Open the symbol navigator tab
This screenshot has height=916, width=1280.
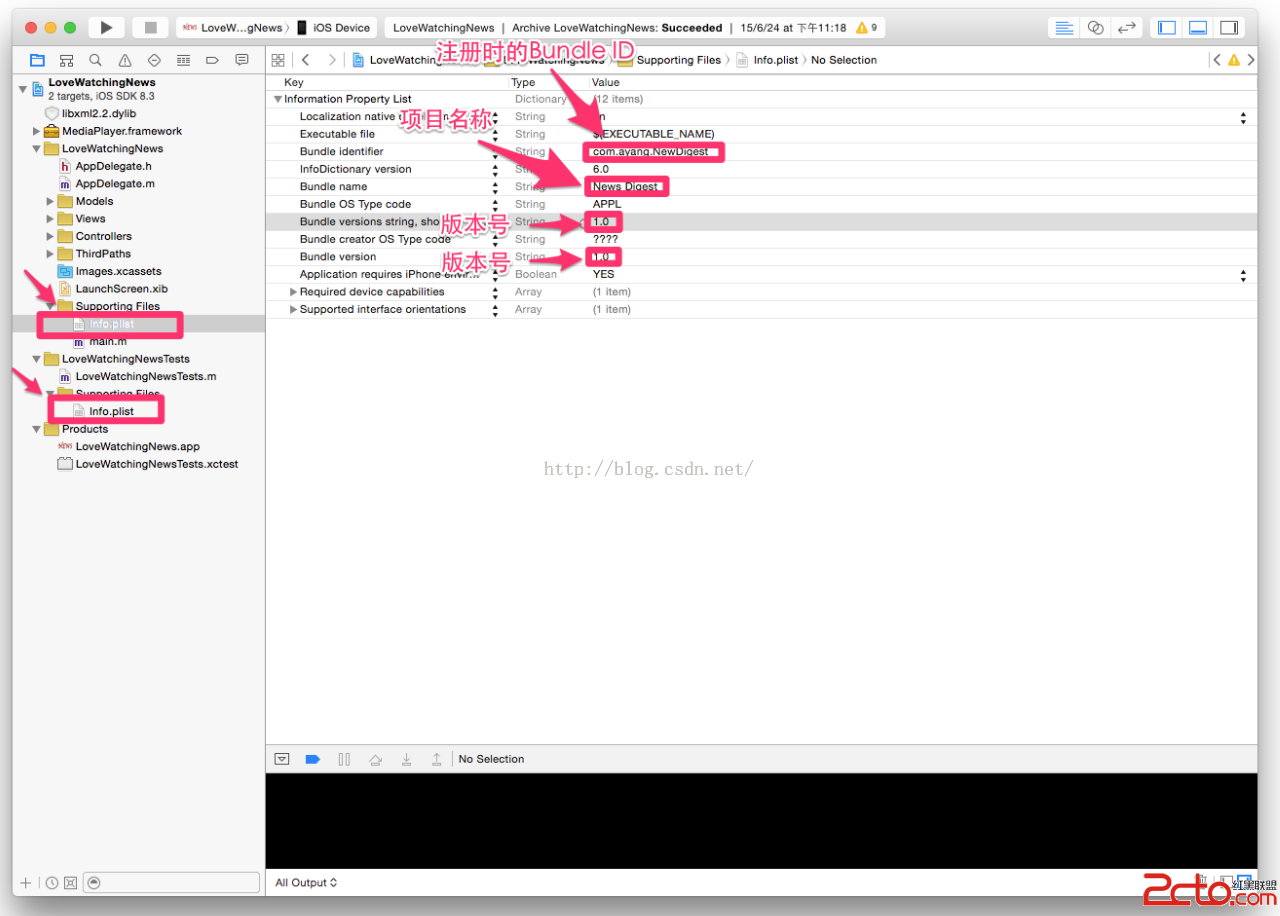(66, 60)
